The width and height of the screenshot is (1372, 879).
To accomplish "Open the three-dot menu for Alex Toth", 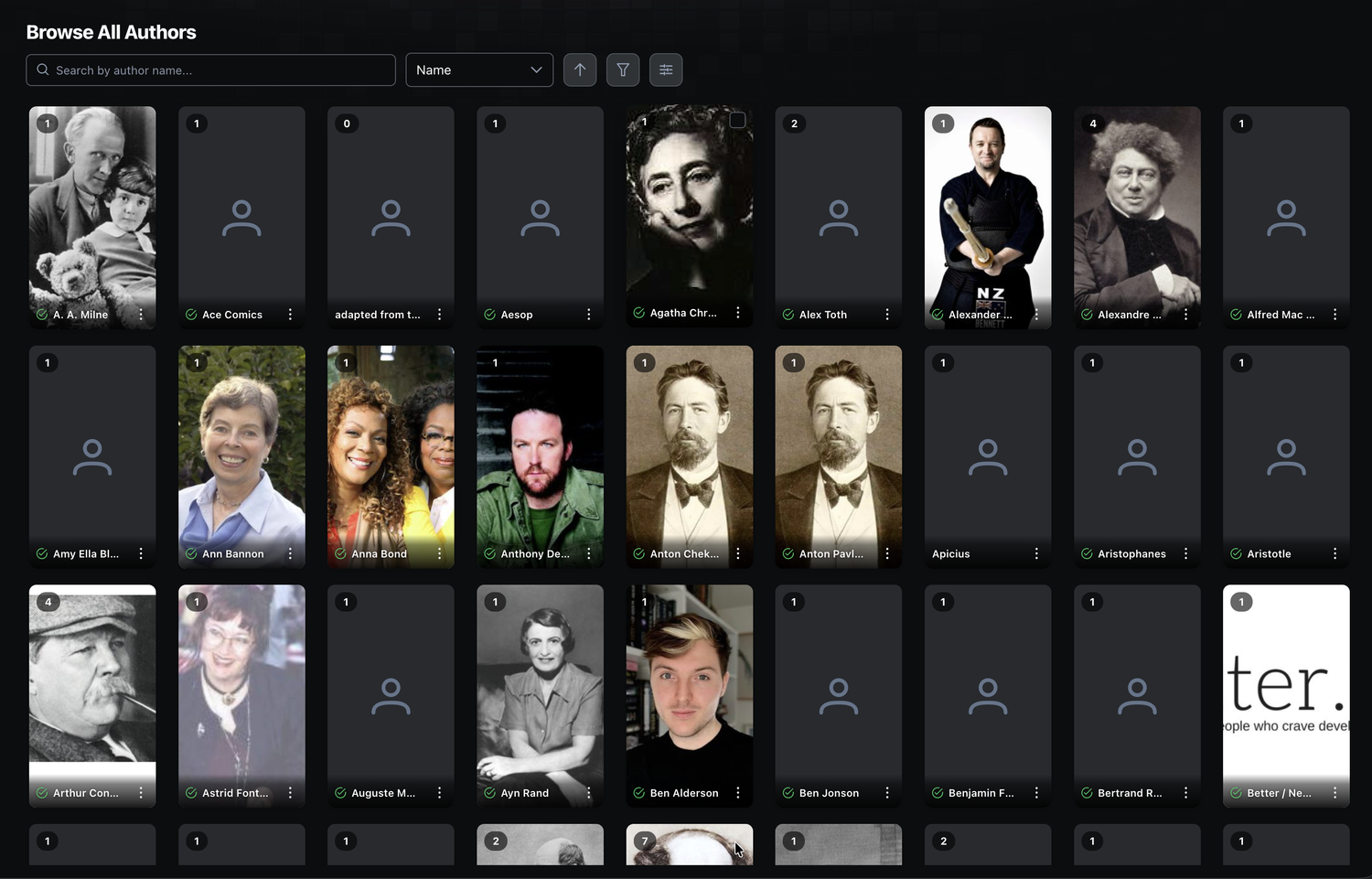I will pyautogui.click(x=887, y=315).
